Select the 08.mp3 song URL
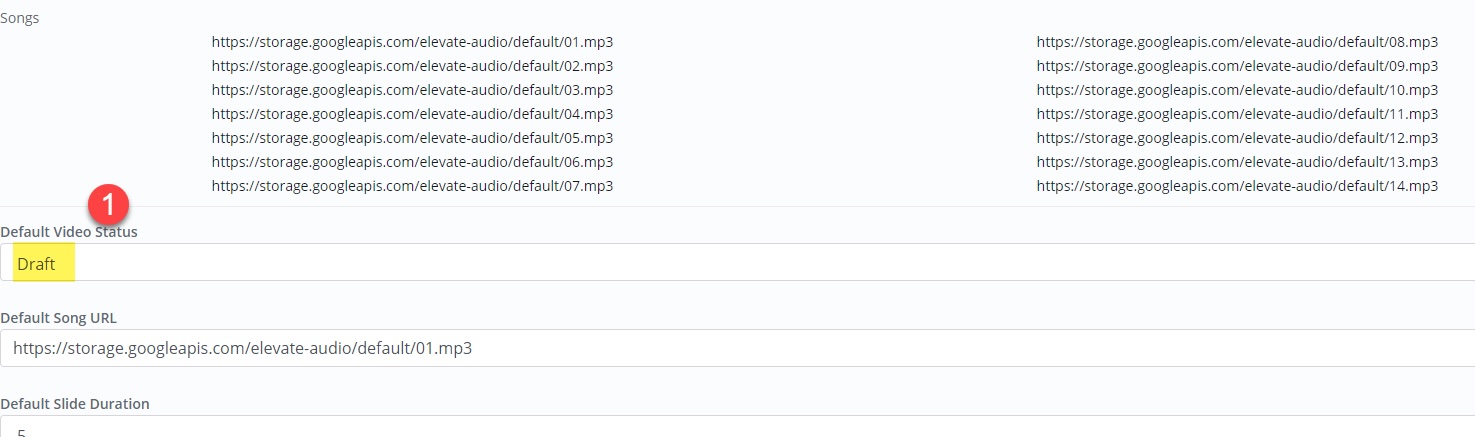 coord(1237,42)
